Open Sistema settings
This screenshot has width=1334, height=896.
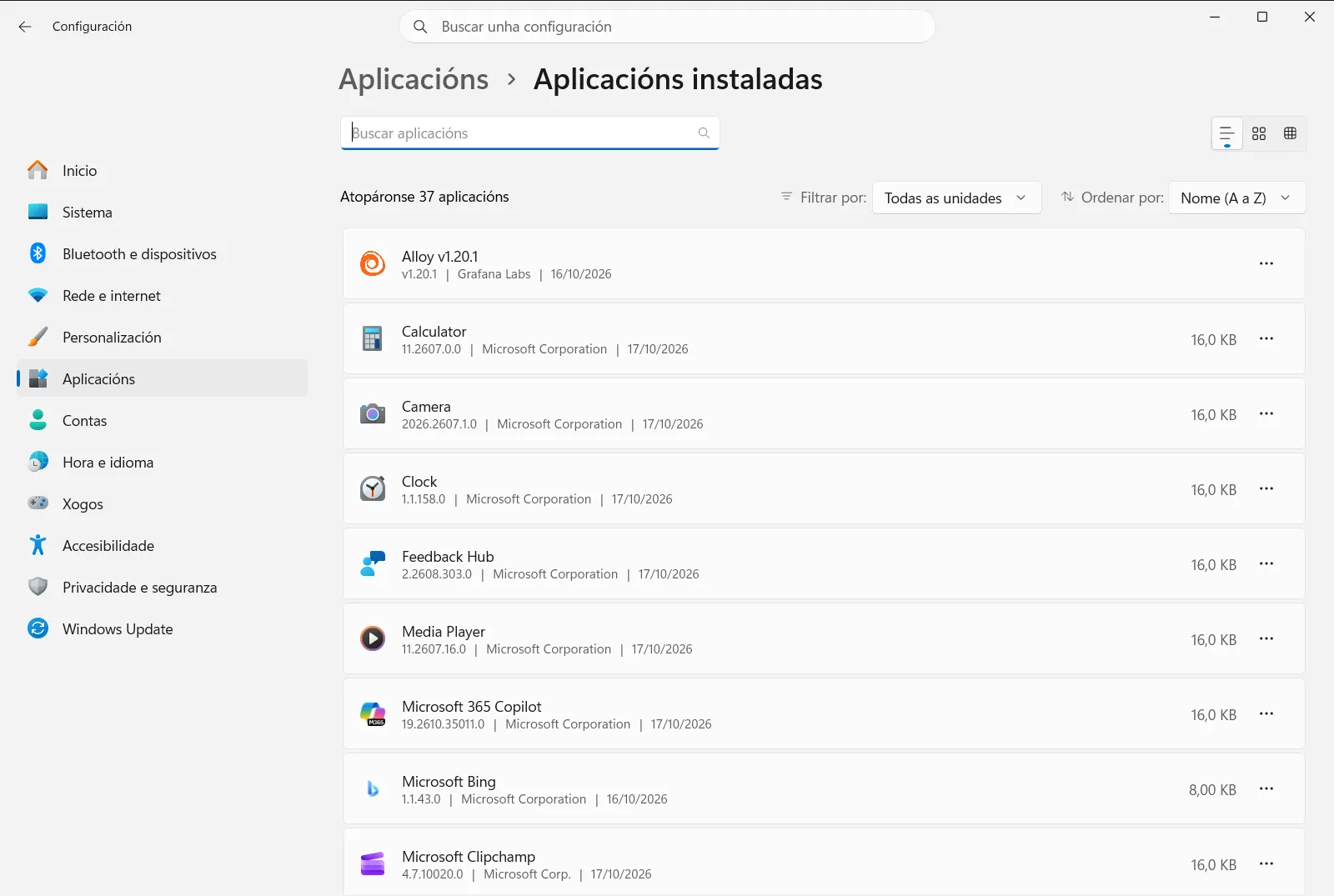[x=163, y=212]
